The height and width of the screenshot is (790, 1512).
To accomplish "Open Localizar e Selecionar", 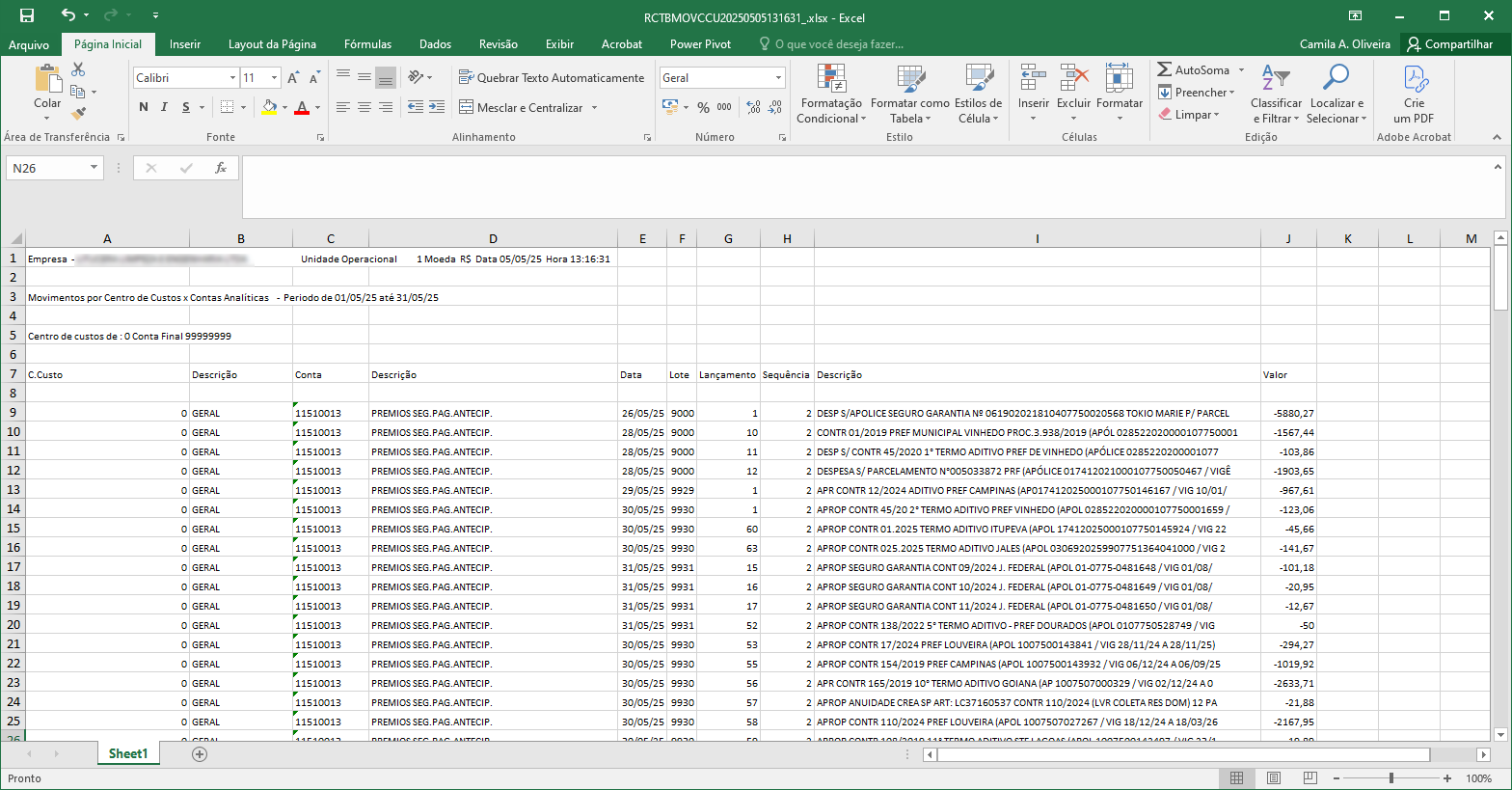I will point(1336,94).
